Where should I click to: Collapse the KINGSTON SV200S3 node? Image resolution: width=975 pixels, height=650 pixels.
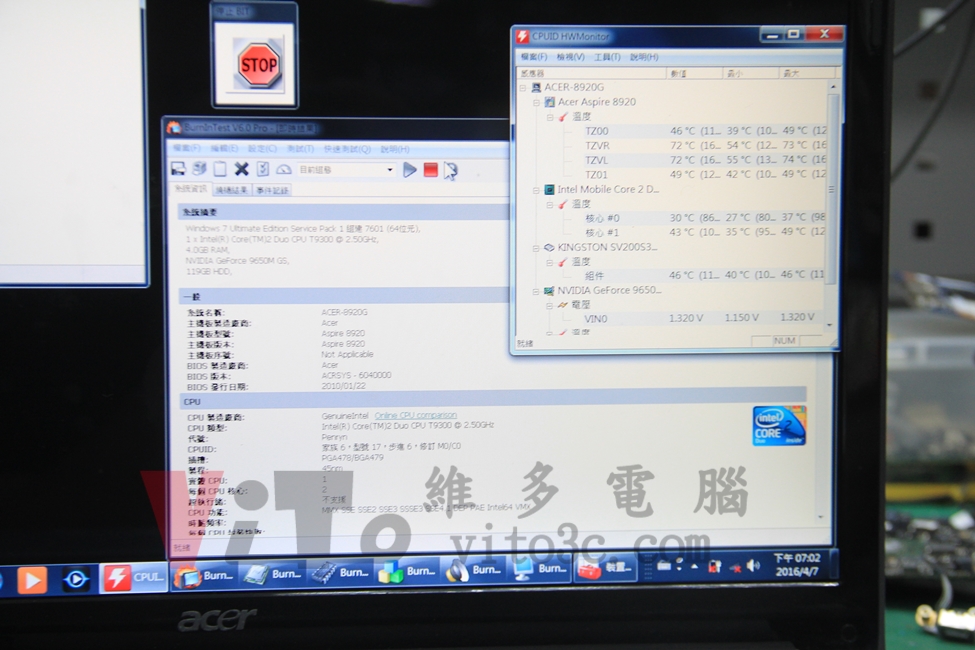pyautogui.click(x=536, y=248)
